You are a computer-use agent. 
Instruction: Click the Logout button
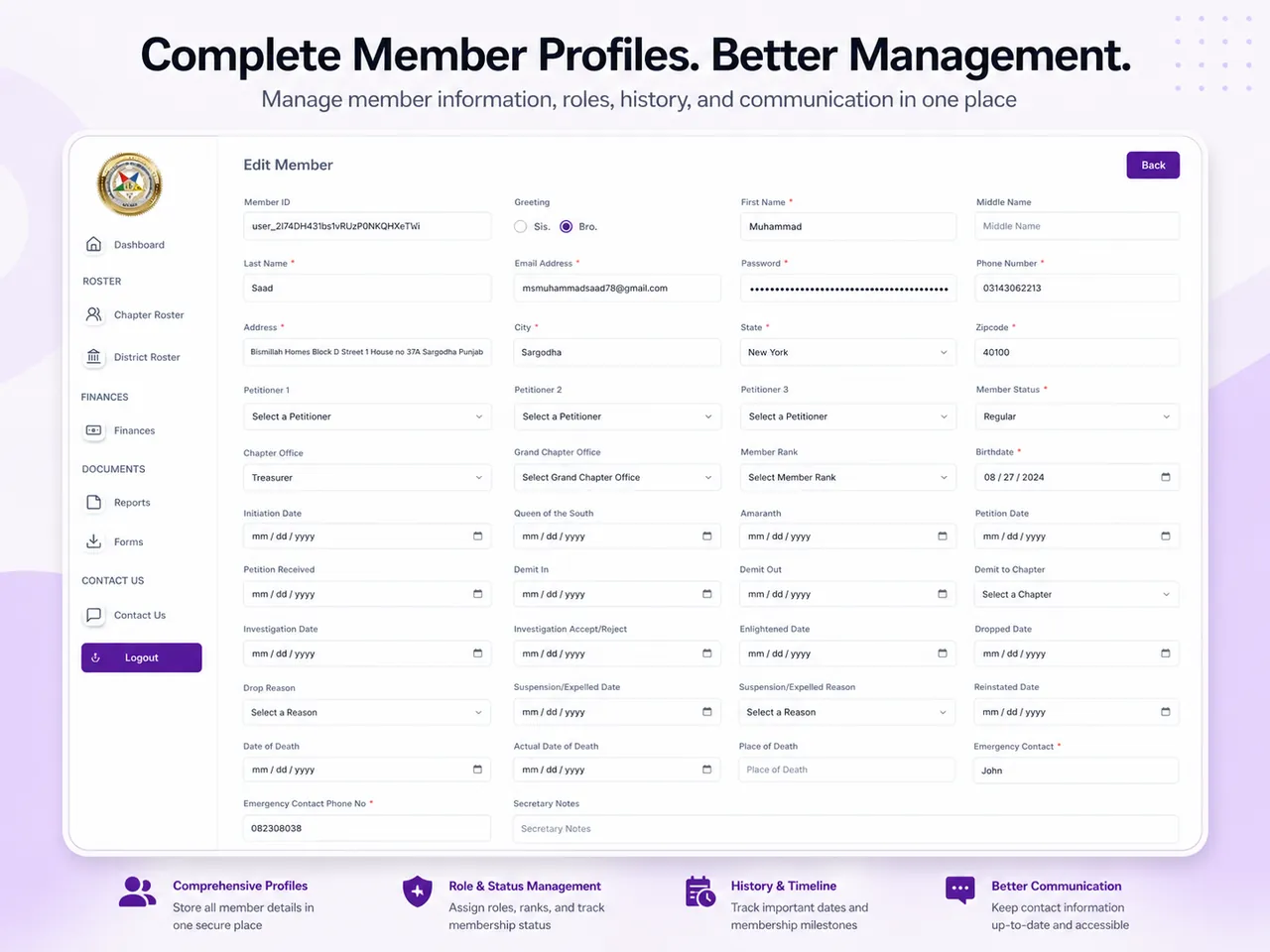142,657
